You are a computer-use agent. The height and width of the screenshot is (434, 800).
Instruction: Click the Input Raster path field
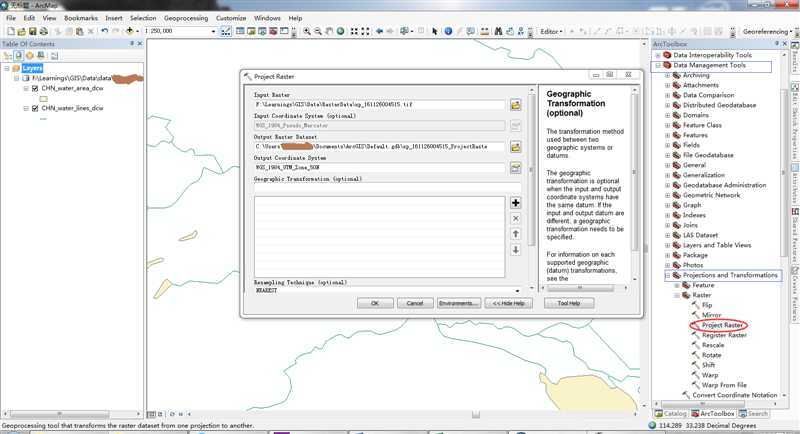[380, 105]
